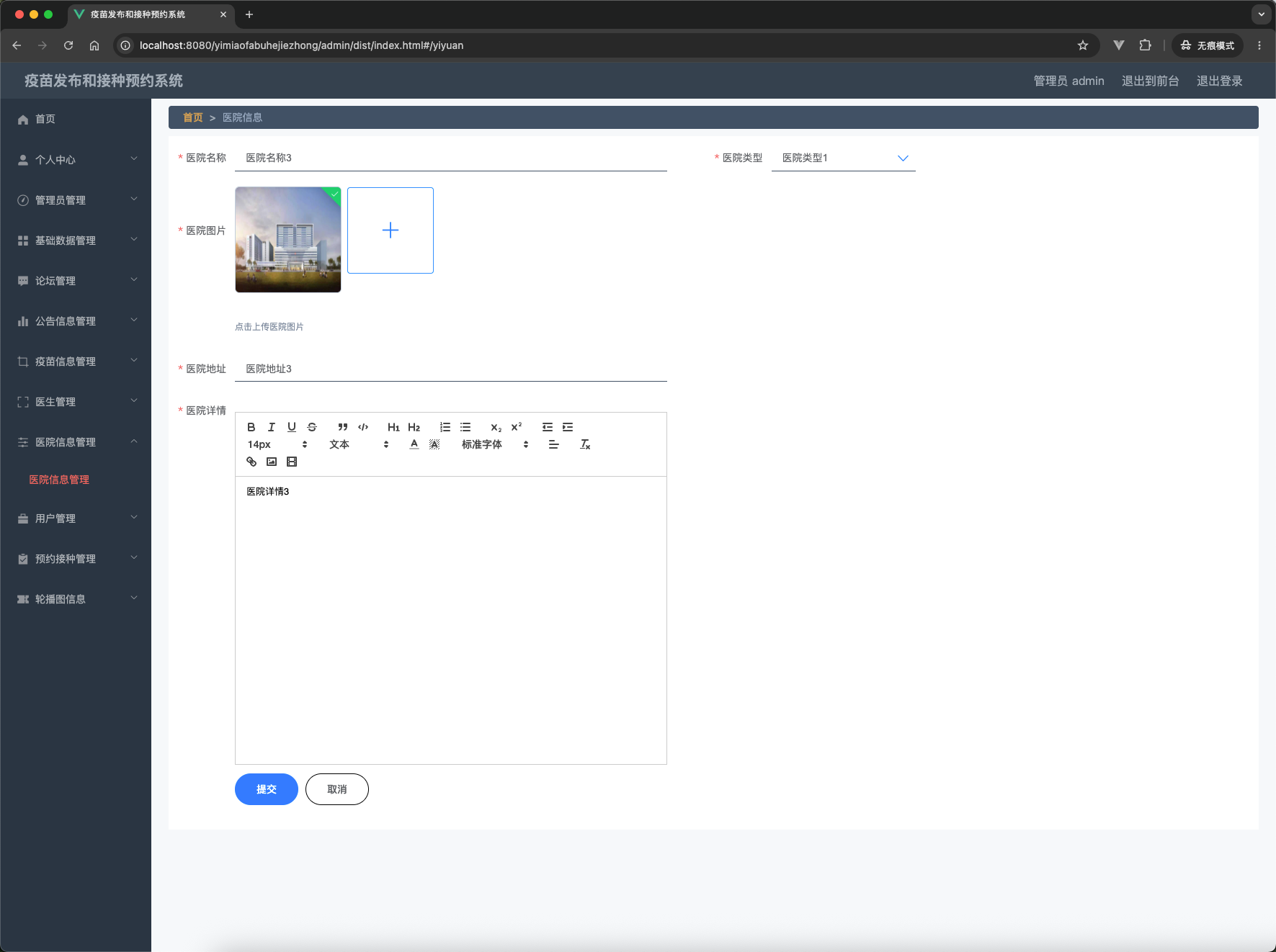Create a bulleted list

pos(465,427)
